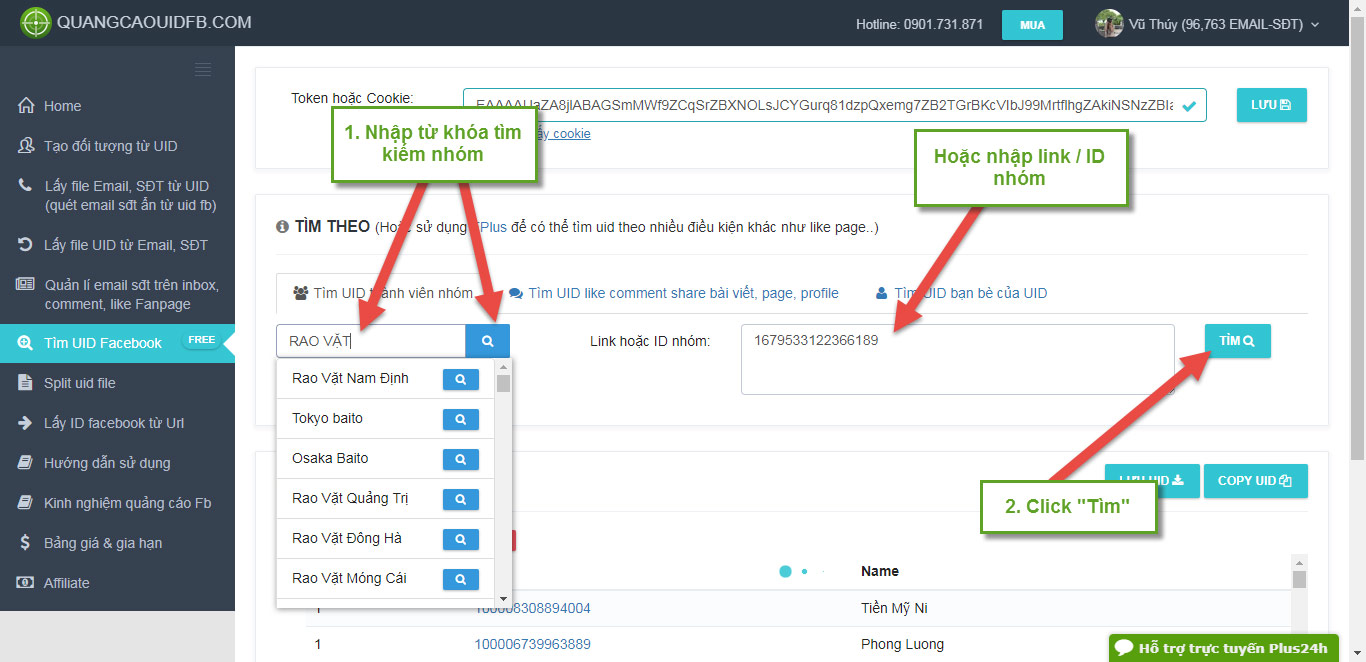Click the Link hoặc ID nhóm textarea

coord(957,359)
